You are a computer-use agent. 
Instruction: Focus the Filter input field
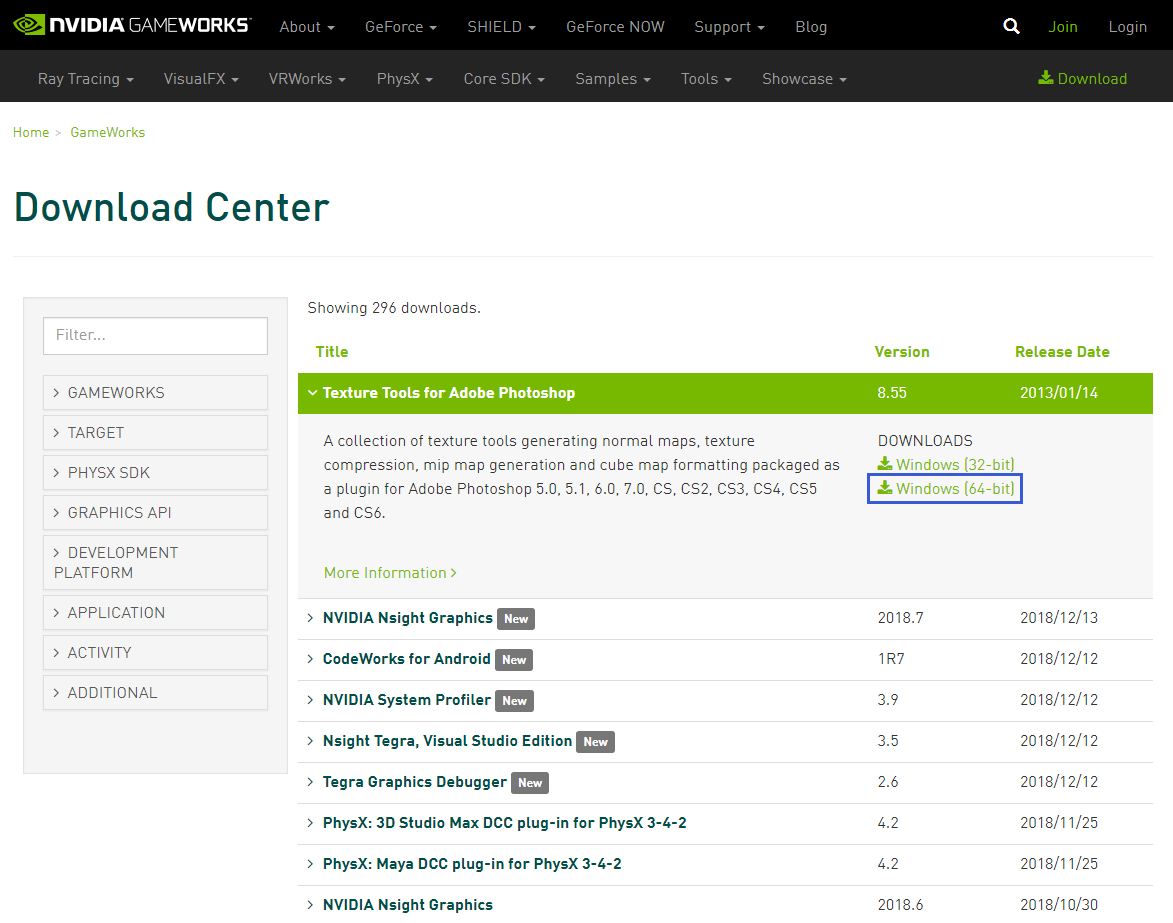coord(156,336)
